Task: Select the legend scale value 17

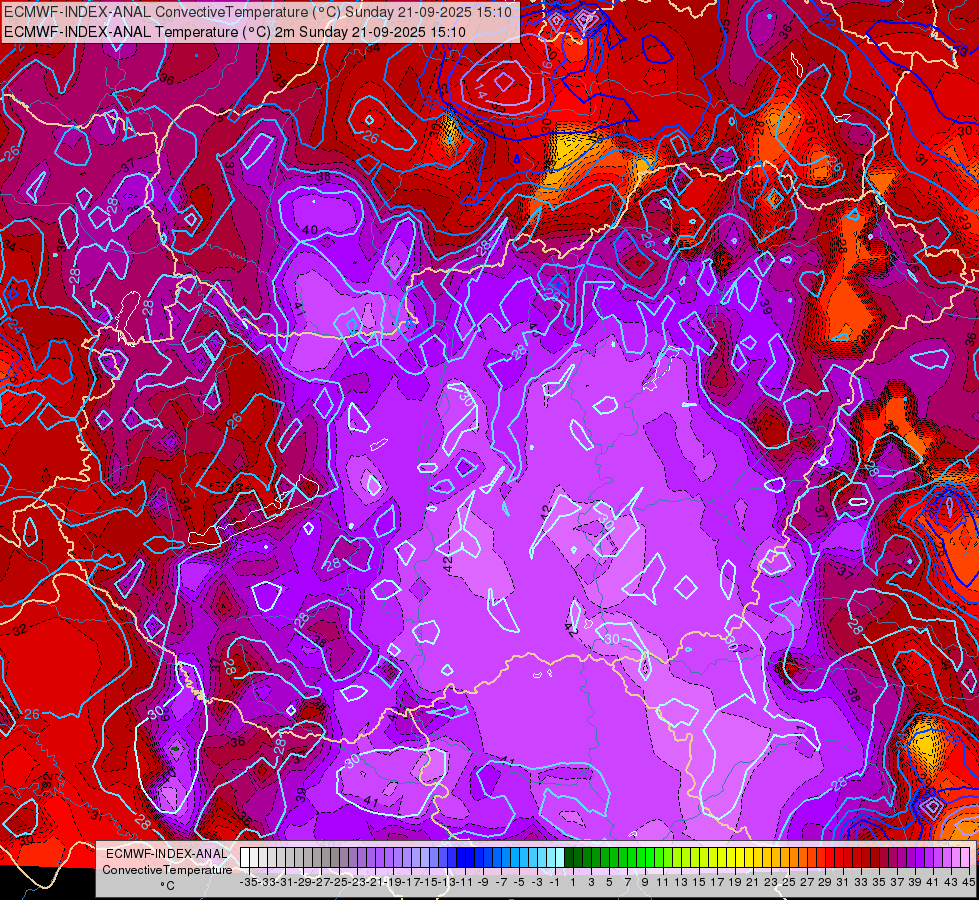Action: (x=717, y=883)
